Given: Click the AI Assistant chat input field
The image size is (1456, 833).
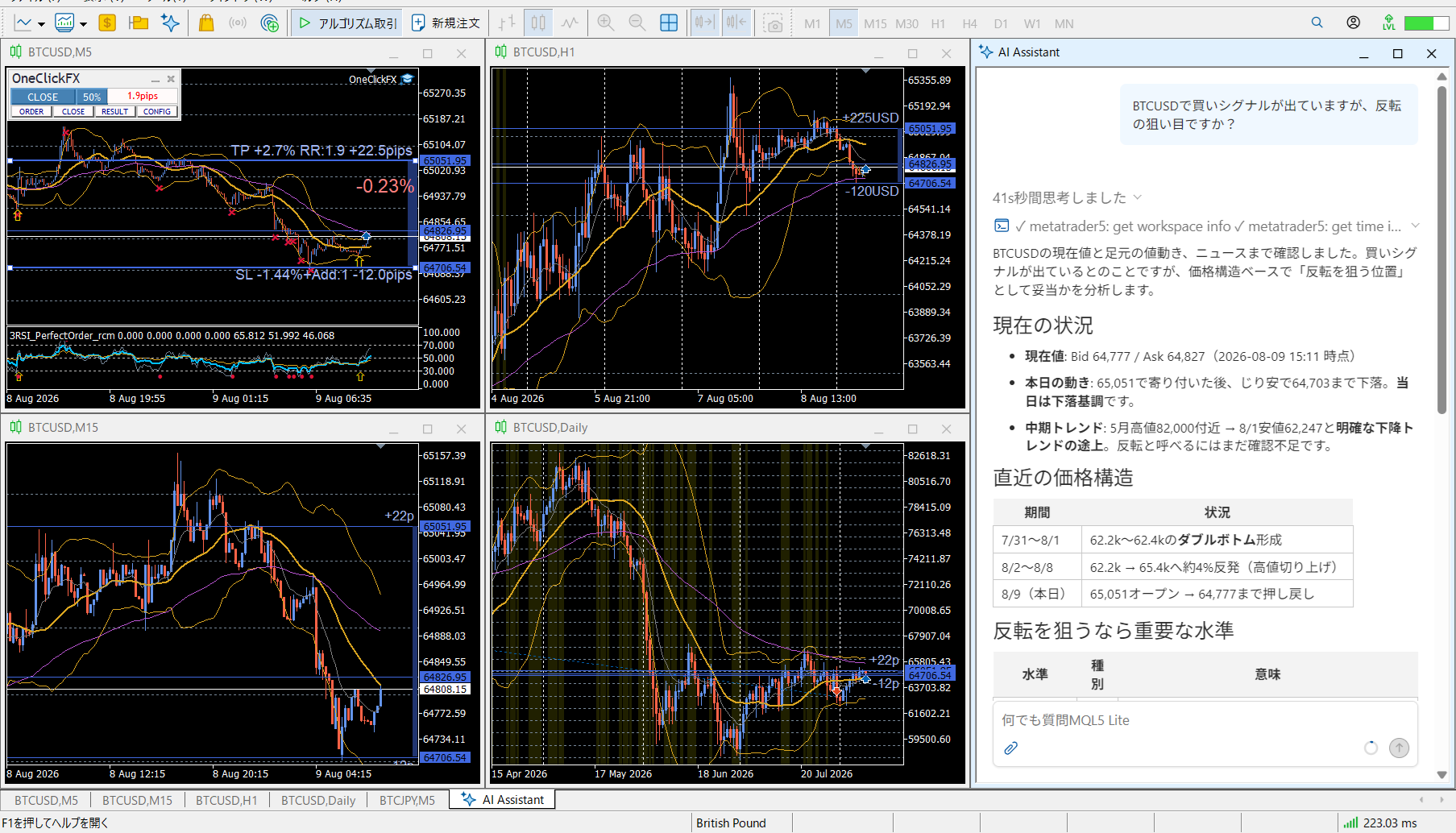Looking at the screenshot, I should coord(1205,720).
